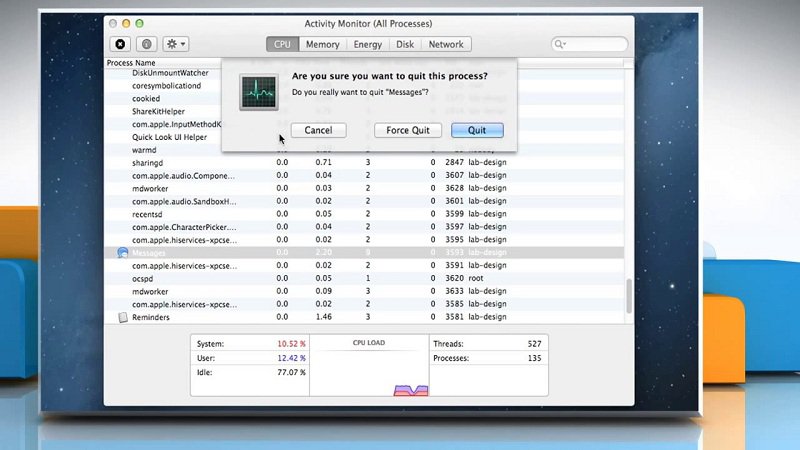
Task: Click the Quit Process stop icon in toolbar
Action: [121, 44]
